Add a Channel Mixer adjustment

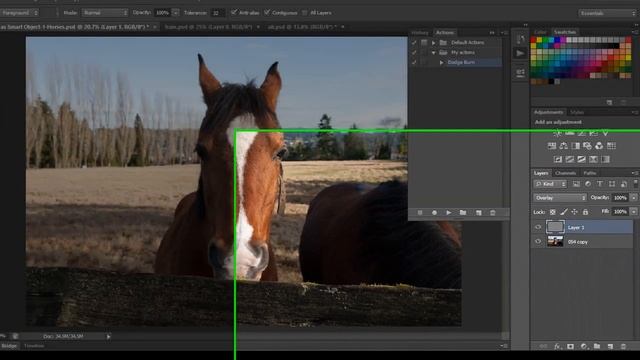point(599,146)
